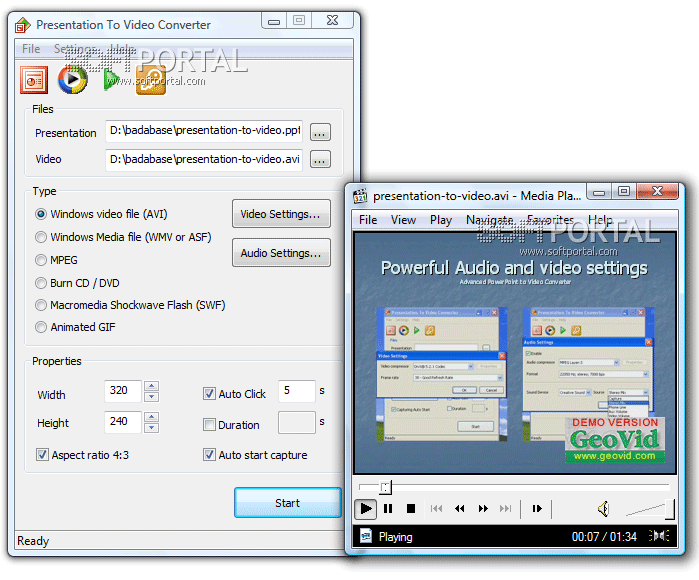699x580 pixels.
Task: Decrease Height using down spinner arrow
Action: click(x=152, y=427)
